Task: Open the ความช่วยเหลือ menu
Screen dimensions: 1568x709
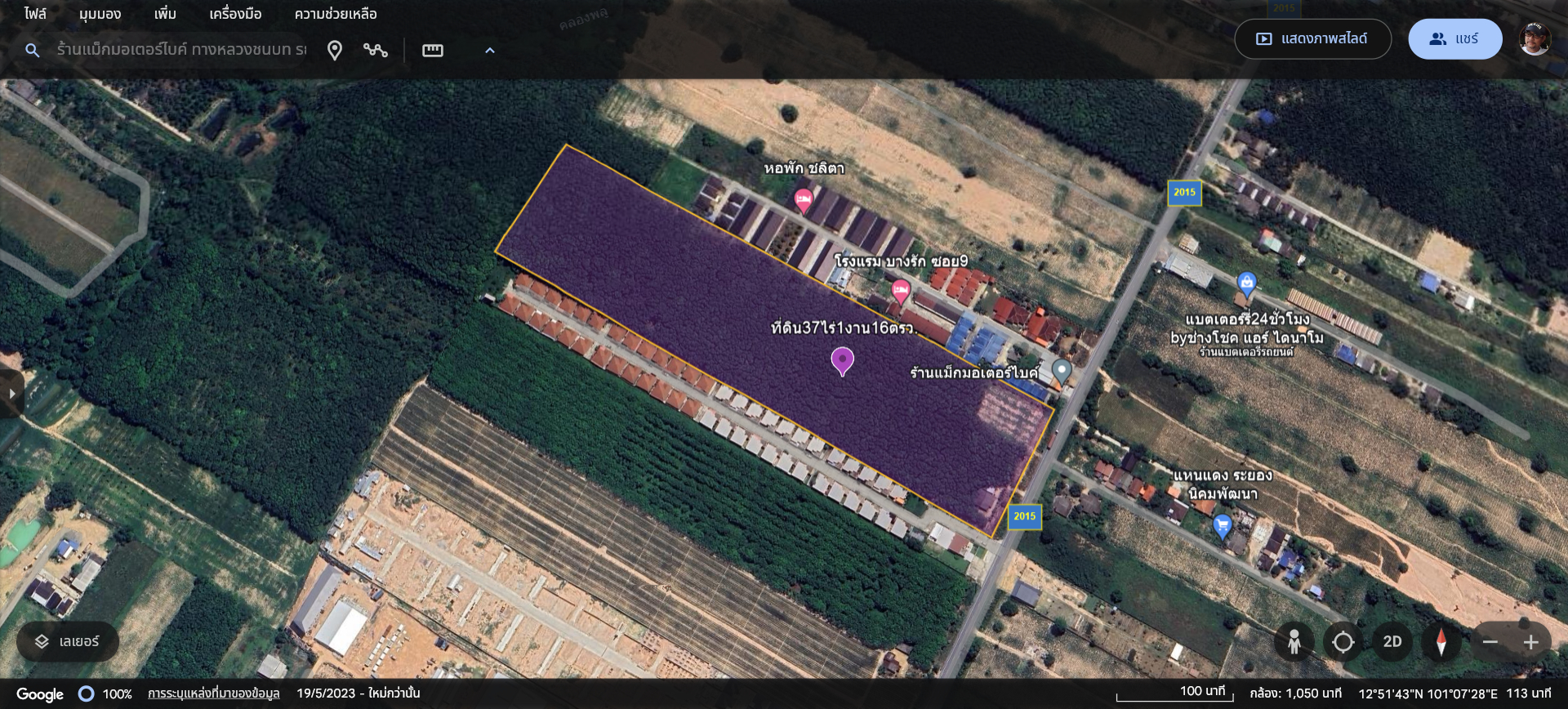Action: click(x=336, y=14)
